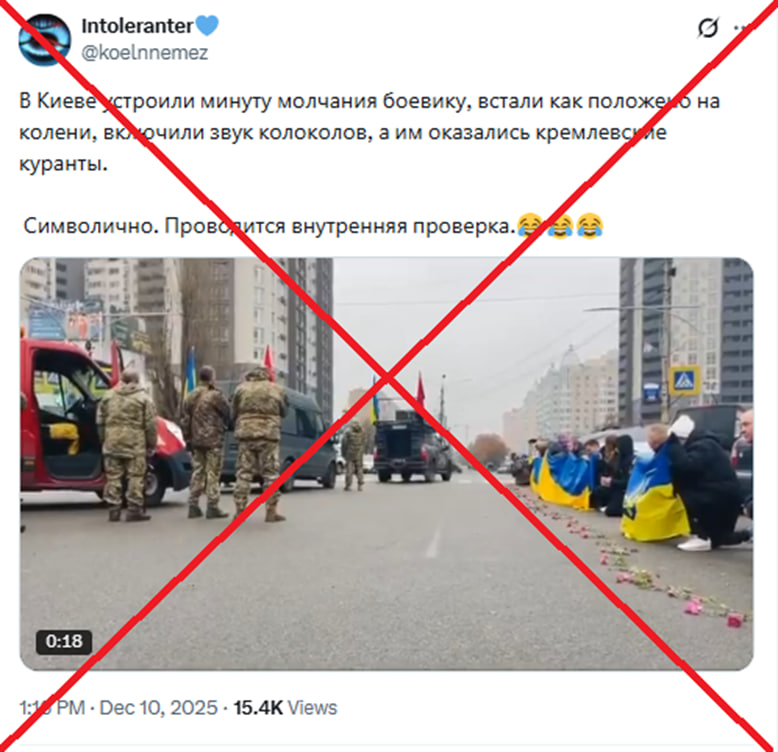778x752 pixels.
Task: Open the three-dots more options menu
Action: [742, 28]
